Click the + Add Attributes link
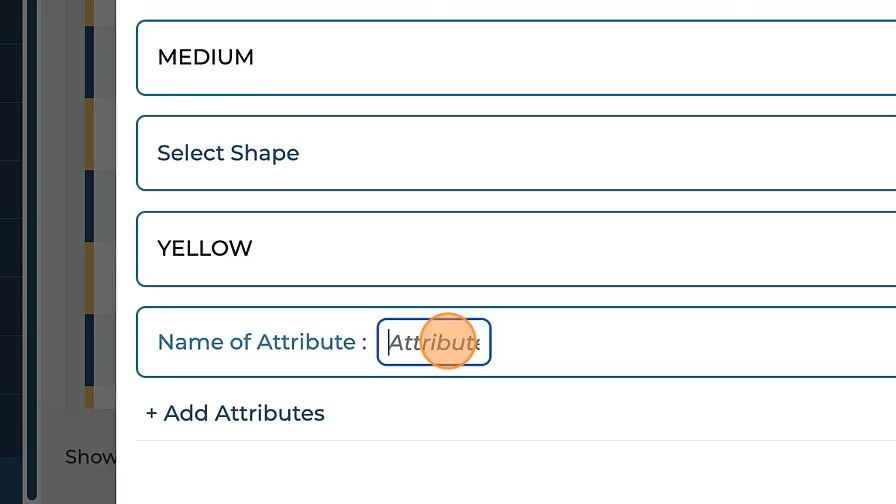 tap(236, 413)
